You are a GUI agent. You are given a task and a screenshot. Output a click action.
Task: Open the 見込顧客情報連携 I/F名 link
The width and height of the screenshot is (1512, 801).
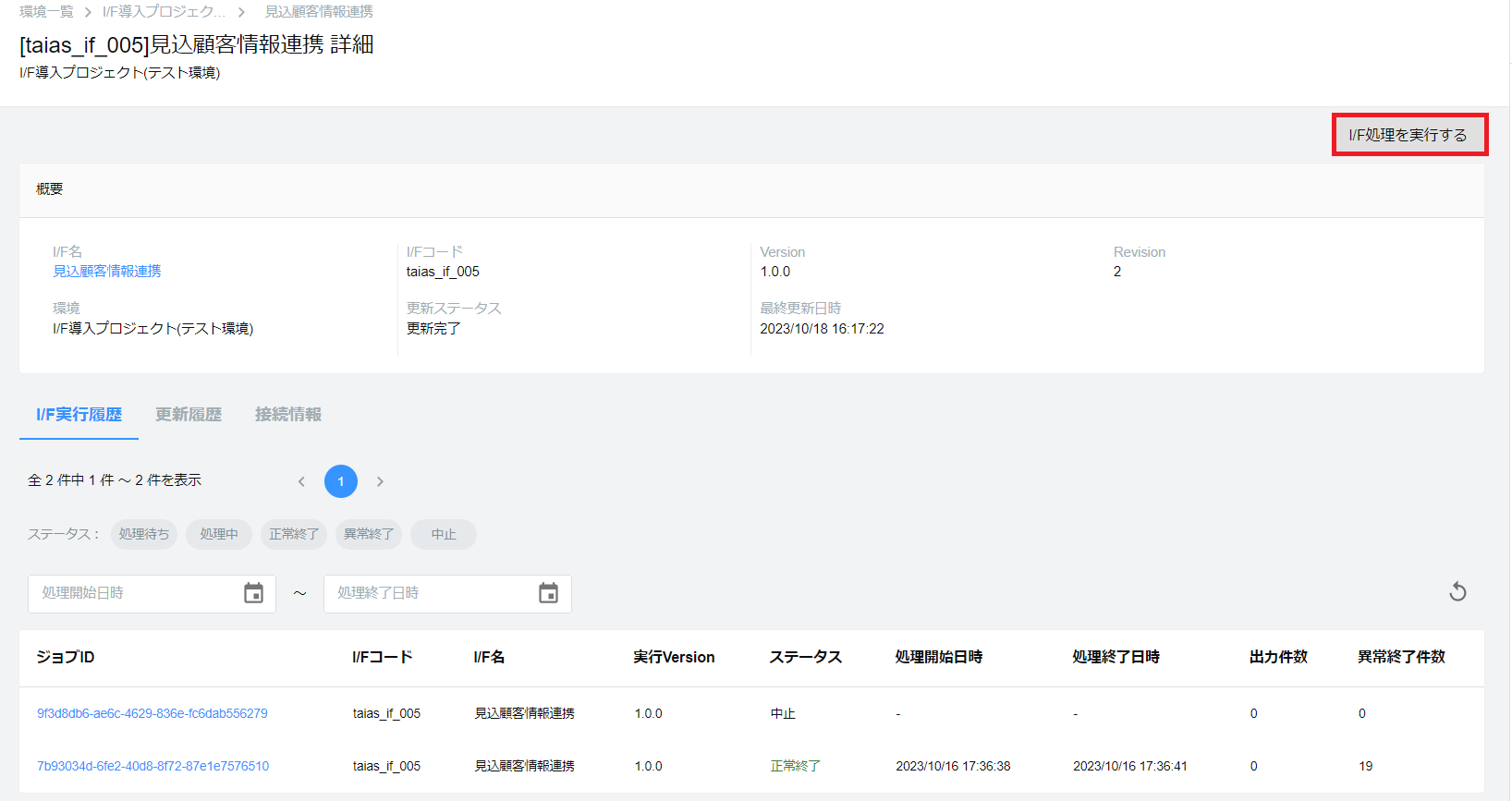pos(107,271)
